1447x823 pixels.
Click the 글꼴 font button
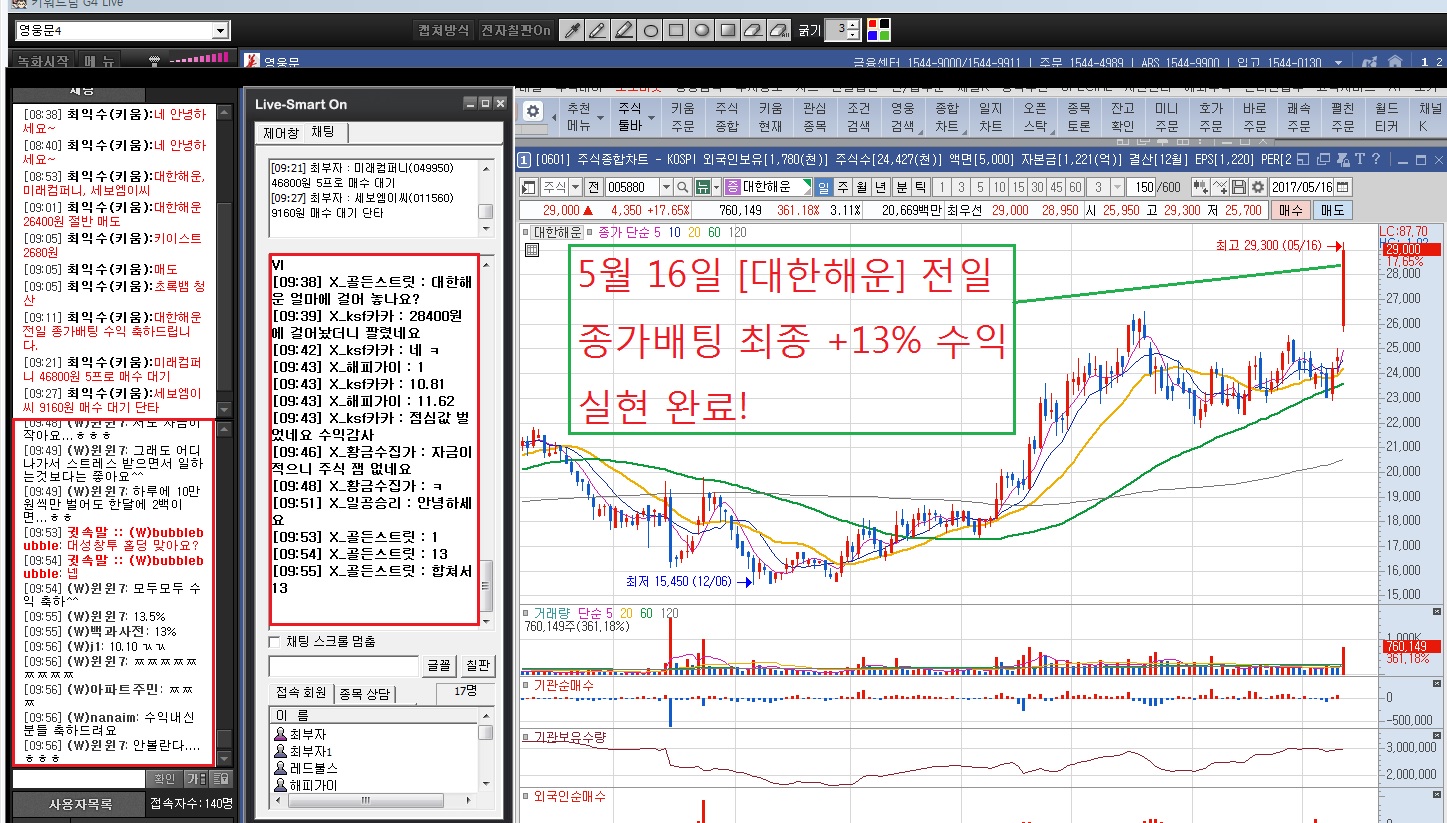pyautogui.click(x=439, y=665)
